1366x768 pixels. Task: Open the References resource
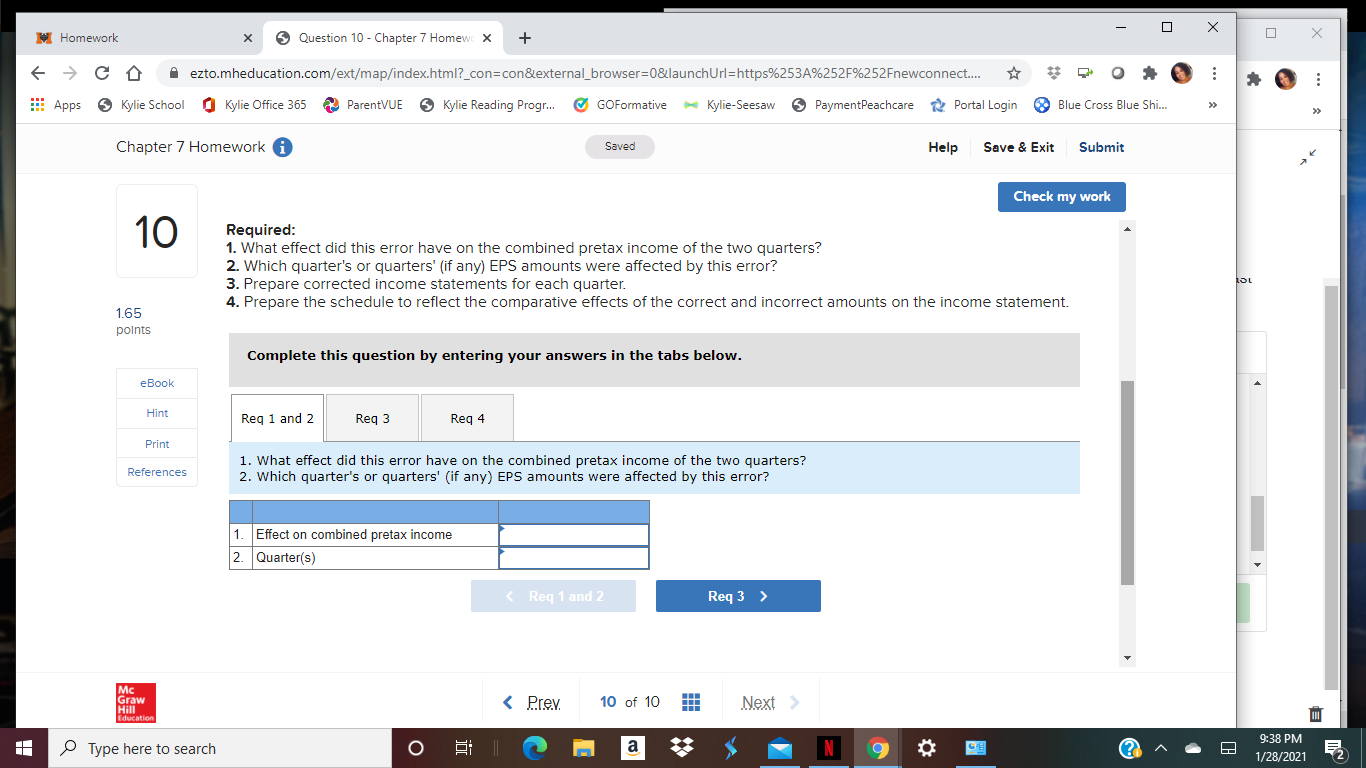point(157,472)
